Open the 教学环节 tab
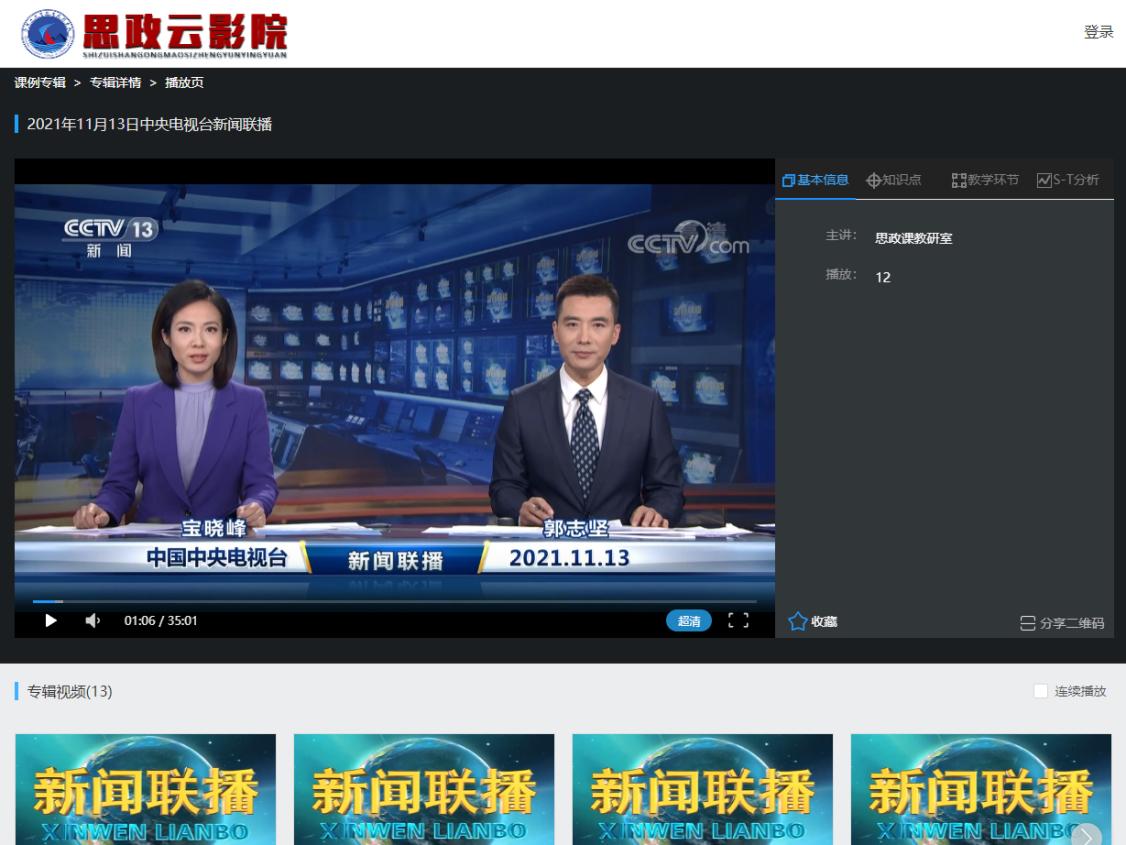Image resolution: width=1126 pixels, height=845 pixels. 985,179
